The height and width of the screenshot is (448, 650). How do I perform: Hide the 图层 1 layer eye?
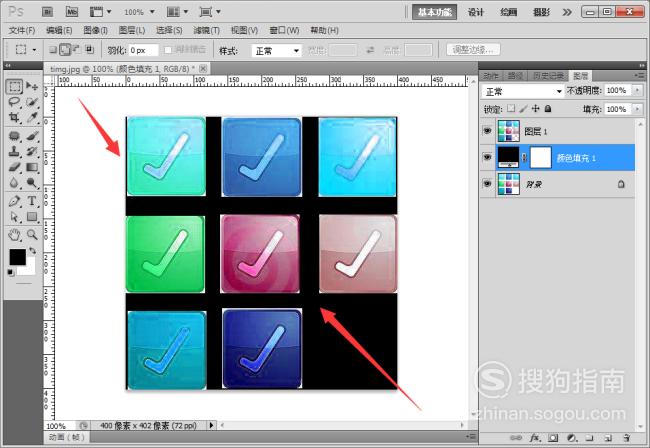pyautogui.click(x=488, y=131)
